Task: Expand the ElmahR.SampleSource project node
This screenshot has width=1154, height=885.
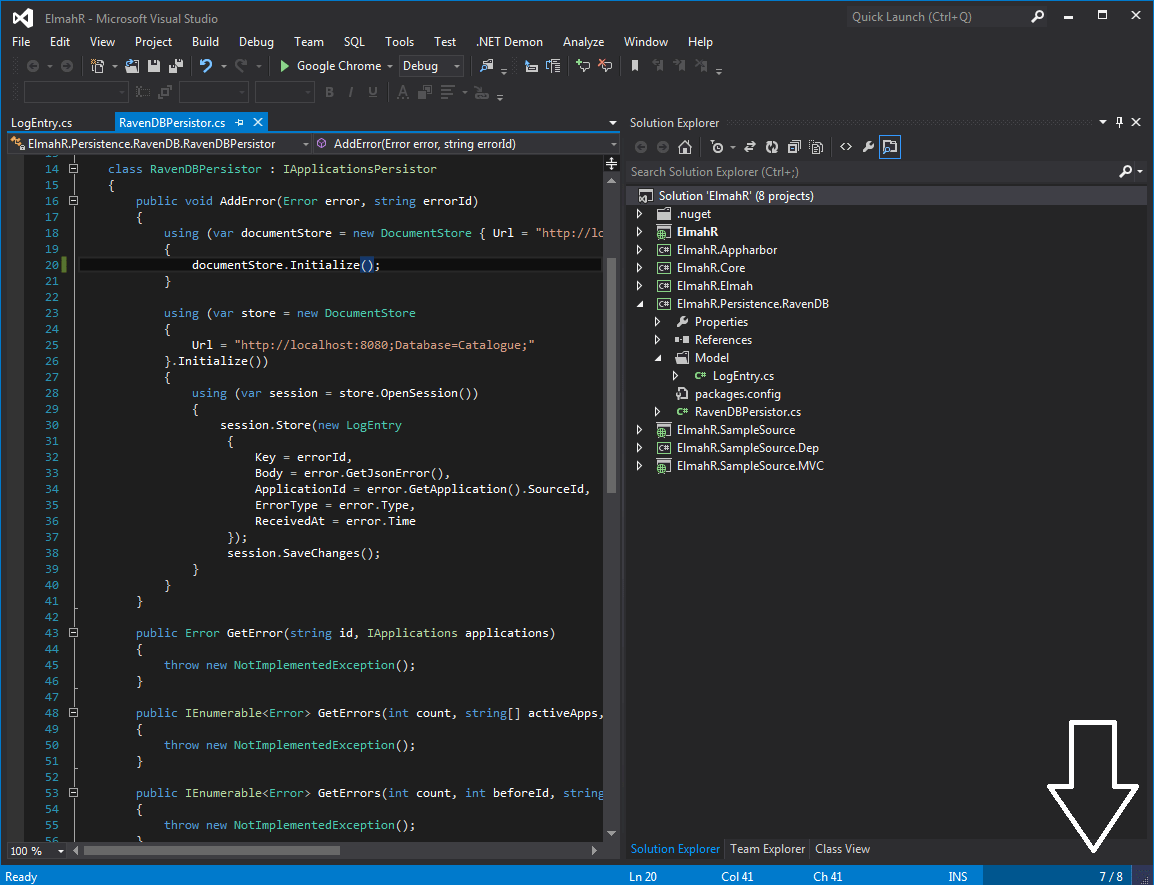Action: [640, 430]
